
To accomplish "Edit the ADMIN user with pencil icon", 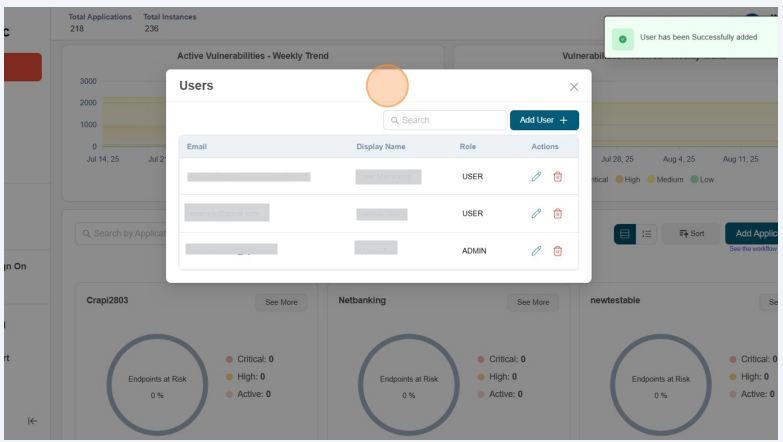I will [x=536, y=251].
